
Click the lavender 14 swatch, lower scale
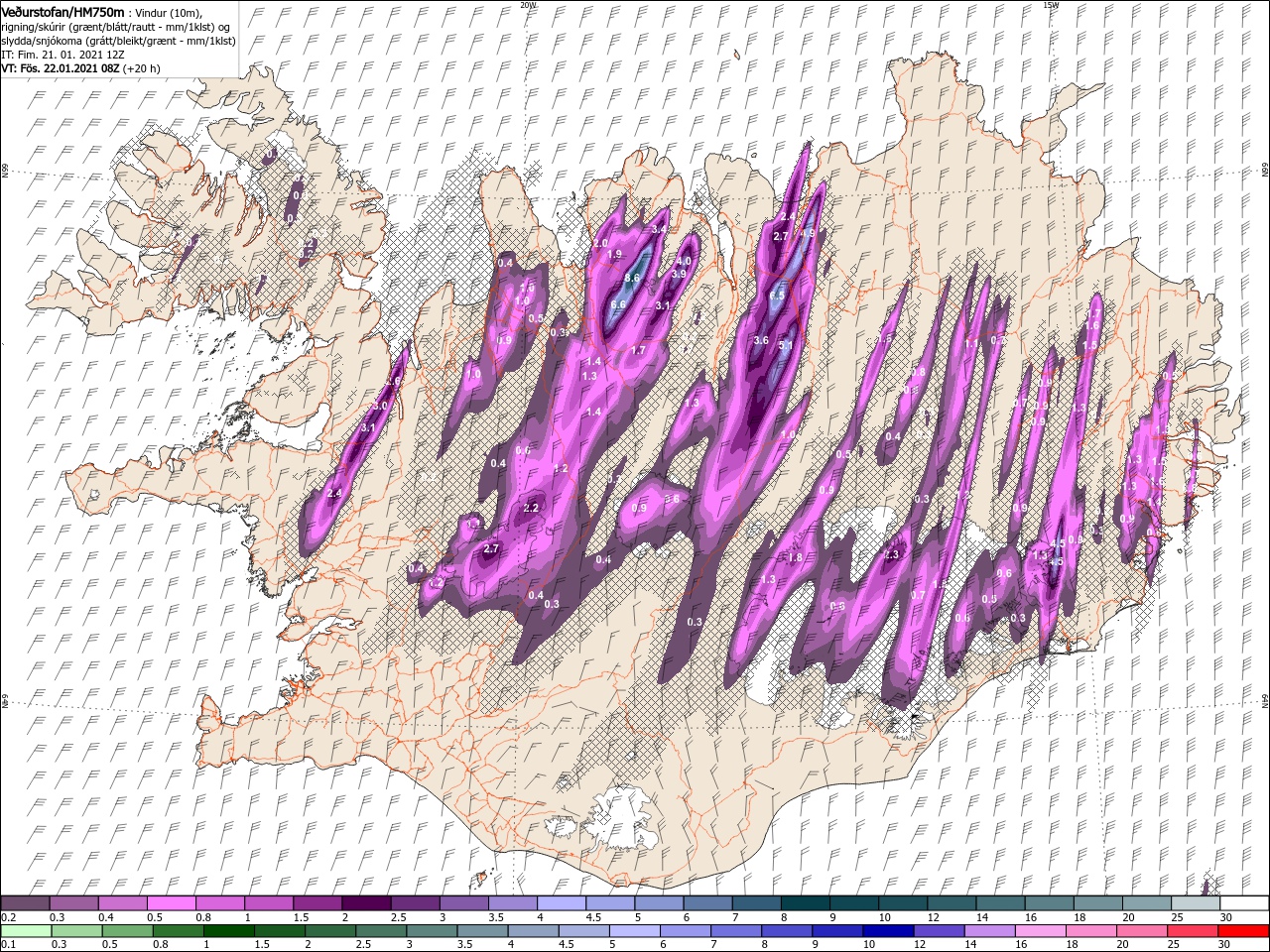pyautogui.click(x=988, y=931)
